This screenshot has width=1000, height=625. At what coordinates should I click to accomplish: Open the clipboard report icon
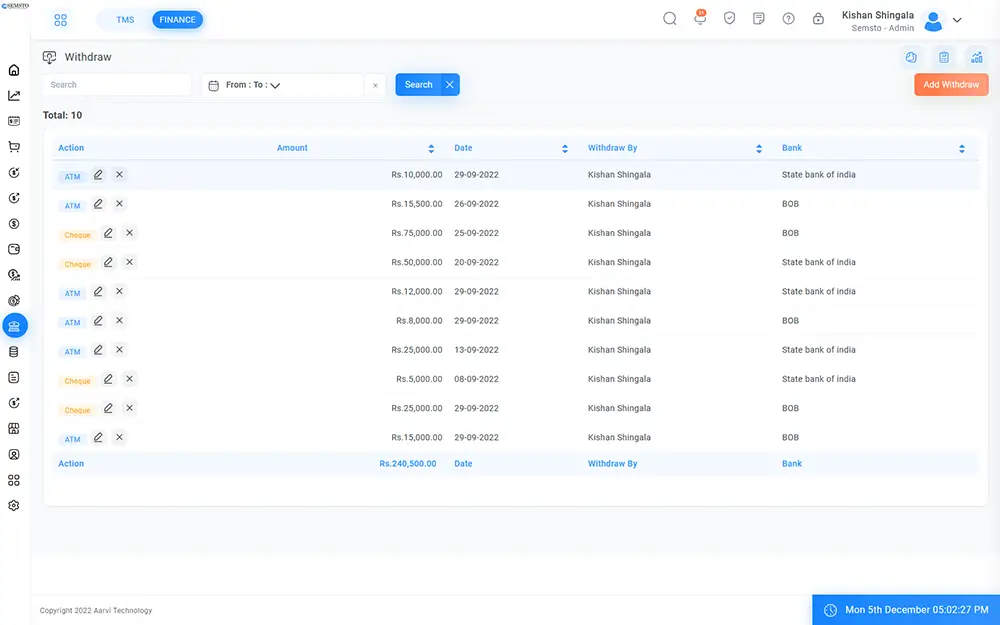[944, 57]
